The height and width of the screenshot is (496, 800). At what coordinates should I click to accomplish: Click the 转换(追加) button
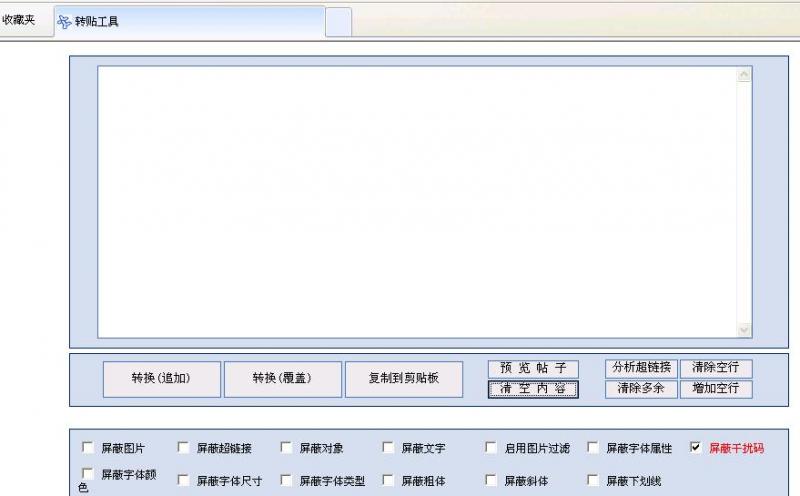161,379
